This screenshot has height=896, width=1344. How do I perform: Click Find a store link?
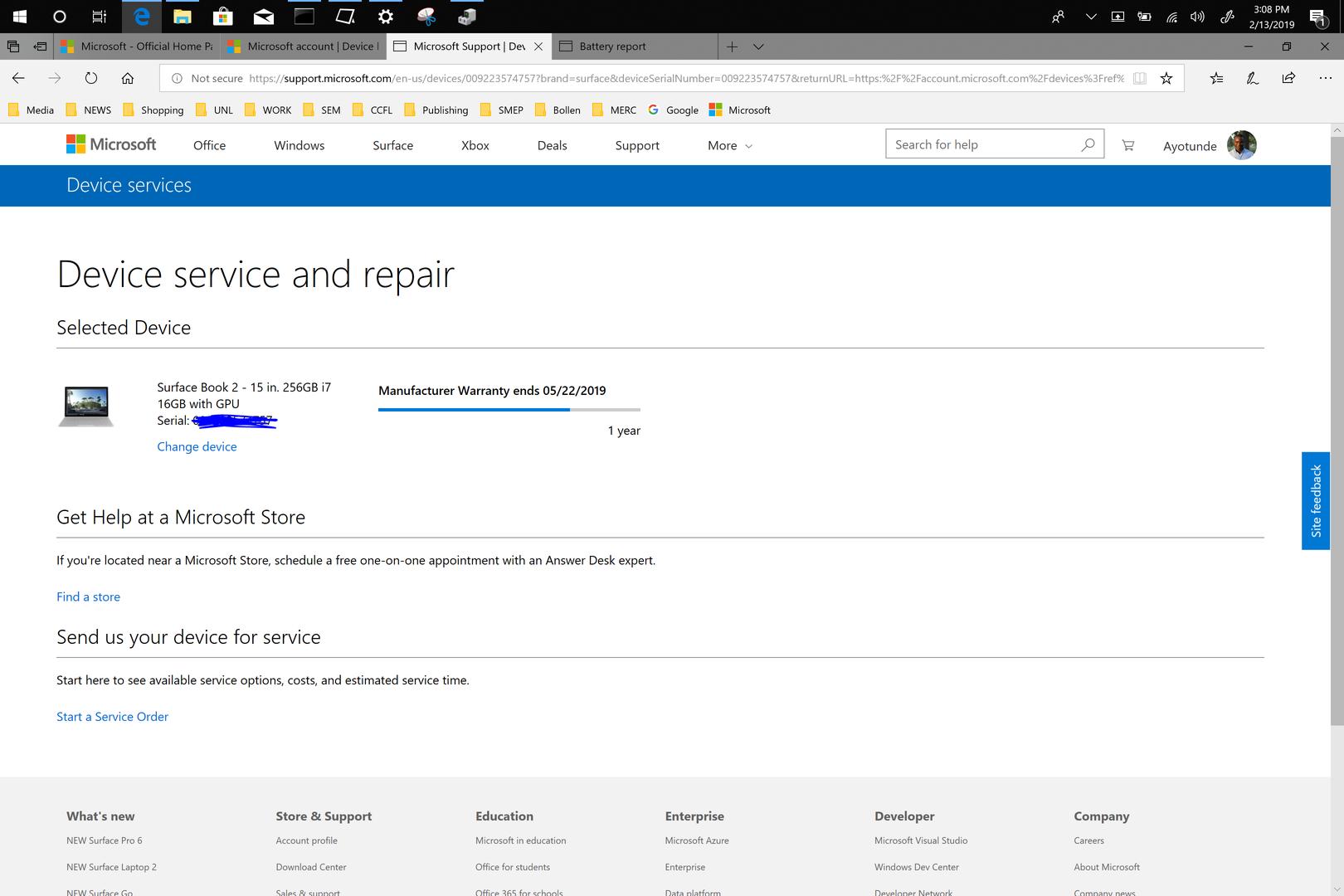[x=88, y=597]
